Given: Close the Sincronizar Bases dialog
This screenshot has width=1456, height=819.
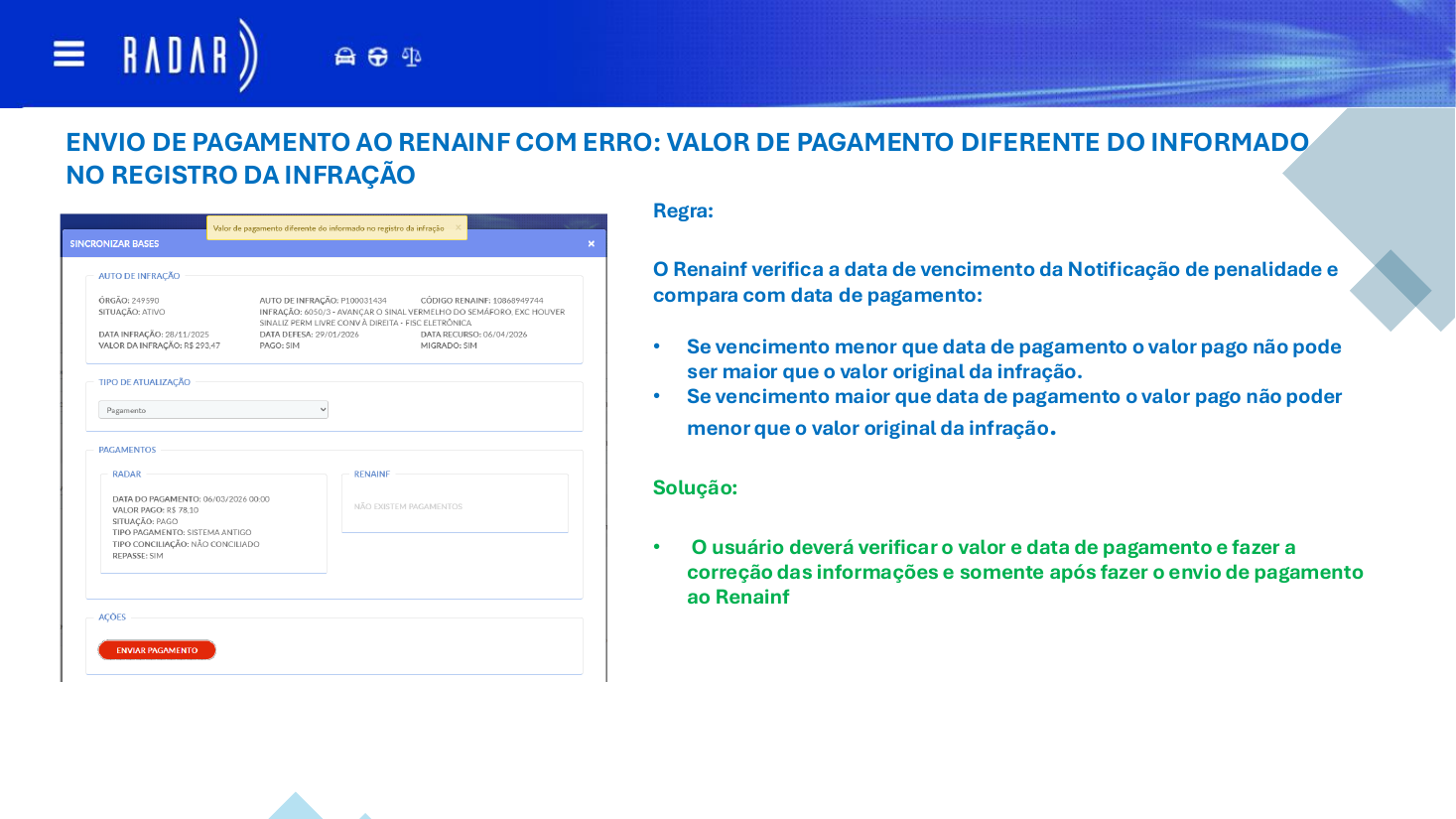Looking at the screenshot, I should pyautogui.click(x=592, y=243).
